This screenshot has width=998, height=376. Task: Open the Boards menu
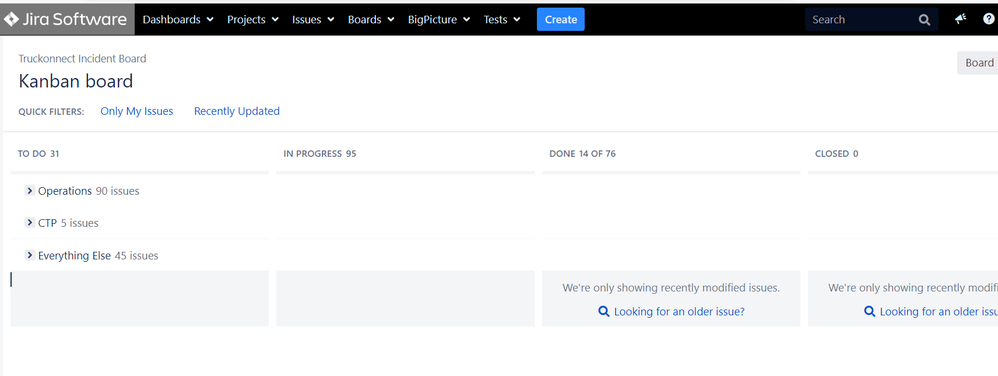click(x=371, y=20)
